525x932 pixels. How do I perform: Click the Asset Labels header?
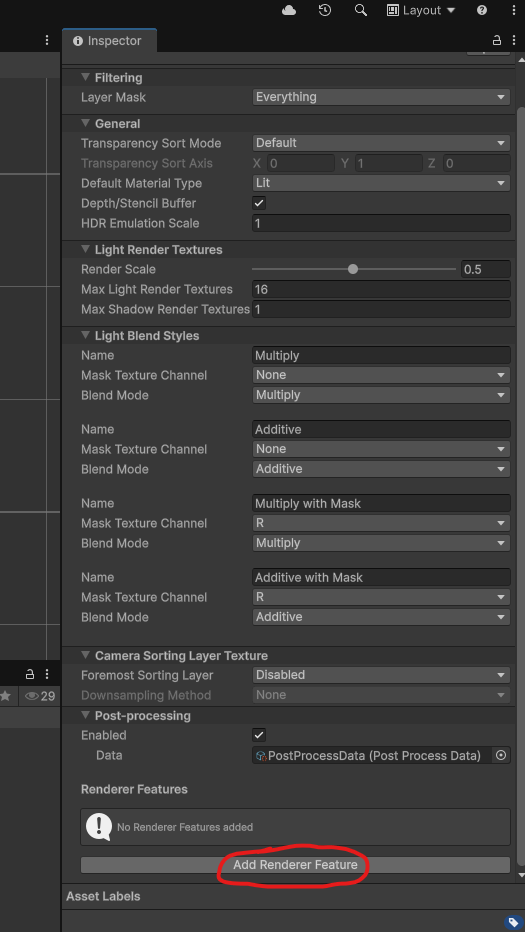point(103,896)
